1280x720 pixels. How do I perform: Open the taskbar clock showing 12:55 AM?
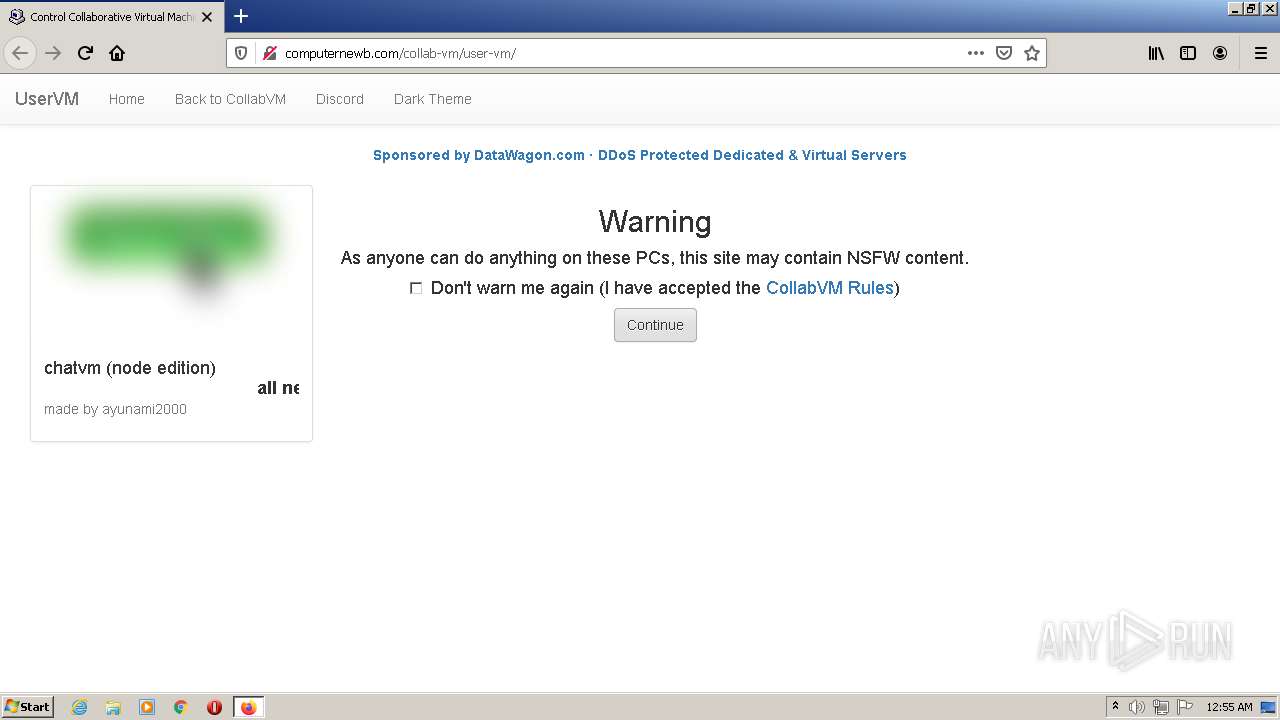click(x=1229, y=707)
